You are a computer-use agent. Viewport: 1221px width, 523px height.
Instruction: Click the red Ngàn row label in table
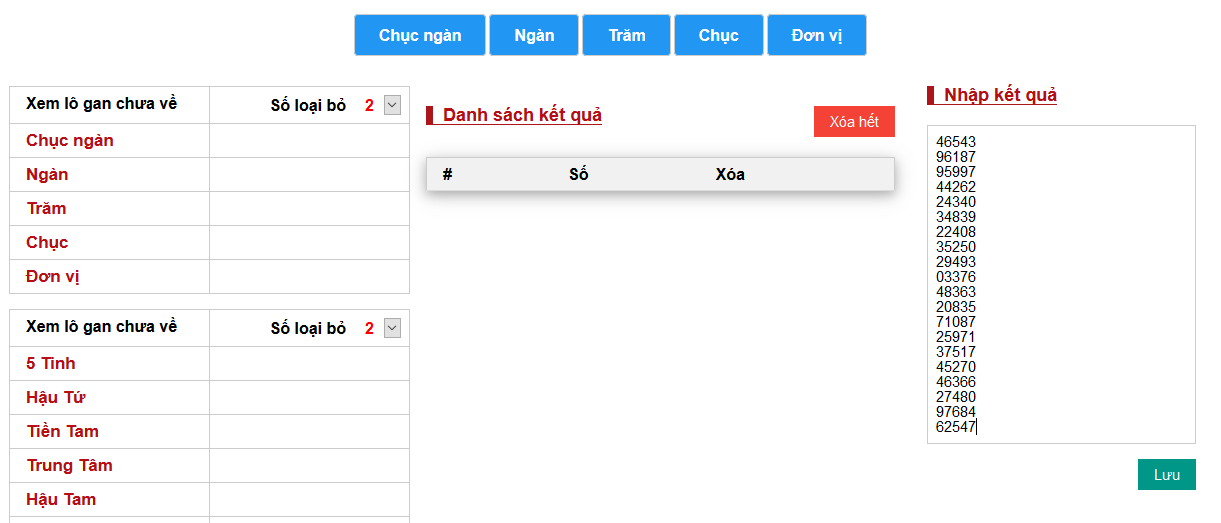[x=47, y=174]
